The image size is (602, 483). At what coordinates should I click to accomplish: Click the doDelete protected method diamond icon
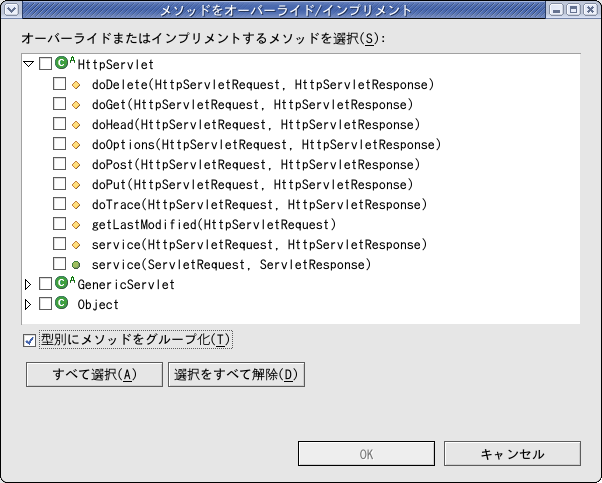tap(76, 84)
